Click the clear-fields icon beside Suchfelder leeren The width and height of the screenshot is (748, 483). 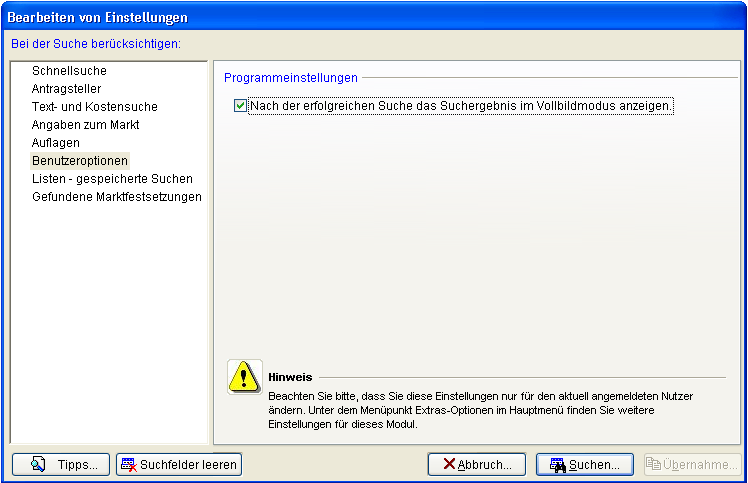[128, 464]
